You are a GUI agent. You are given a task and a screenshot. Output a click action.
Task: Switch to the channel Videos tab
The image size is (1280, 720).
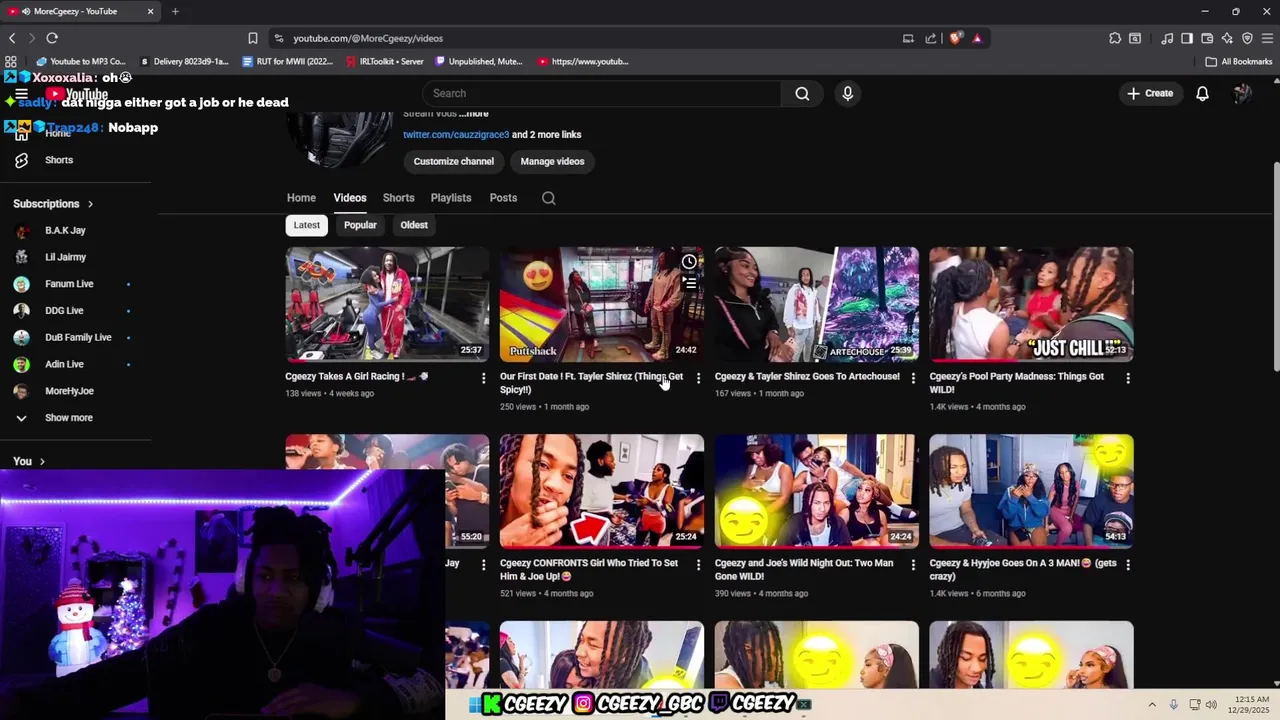point(350,198)
